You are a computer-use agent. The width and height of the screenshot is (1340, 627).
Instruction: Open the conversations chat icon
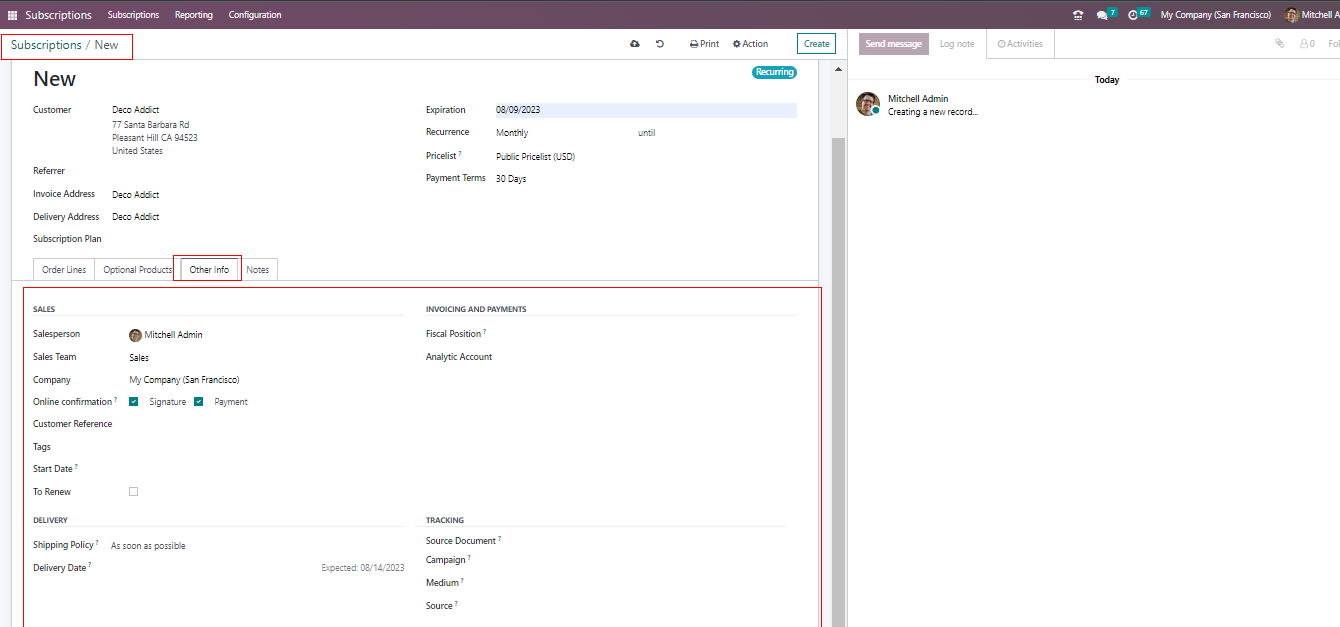click(1102, 15)
